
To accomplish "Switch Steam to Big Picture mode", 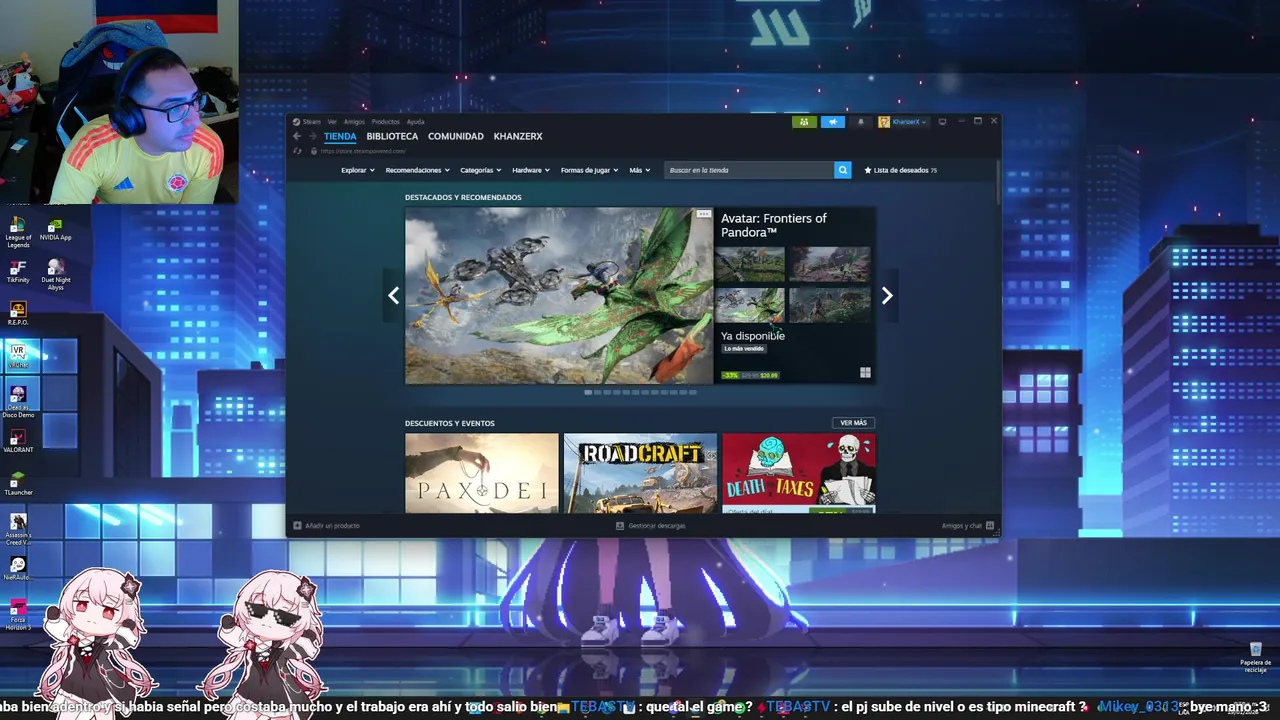I will tap(942, 122).
